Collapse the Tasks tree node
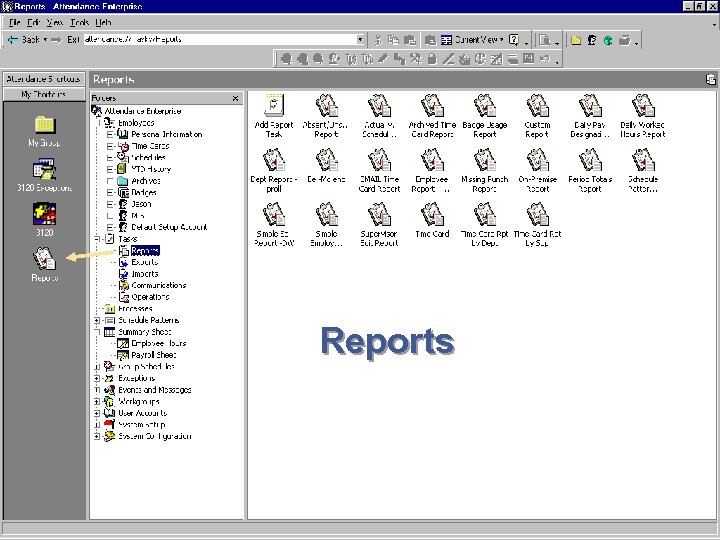 pyautogui.click(x=97, y=239)
